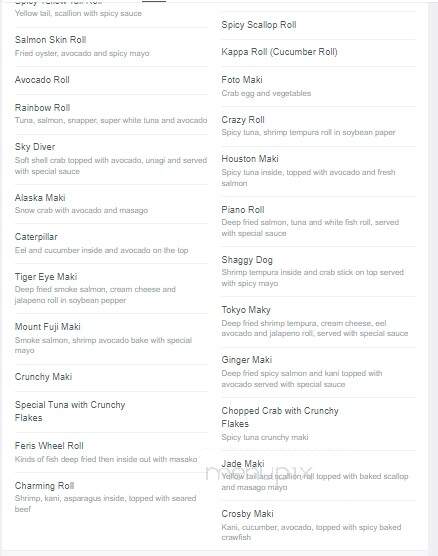Open the Avocado Roll menu item
Image resolution: width=438 pixels, height=556 pixels.
[x=42, y=80]
